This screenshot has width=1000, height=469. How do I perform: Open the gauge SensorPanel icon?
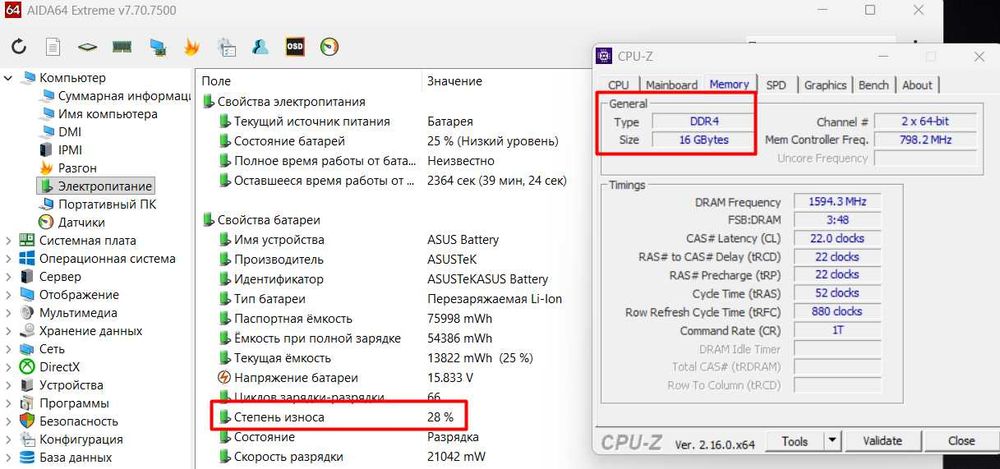coord(329,47)
